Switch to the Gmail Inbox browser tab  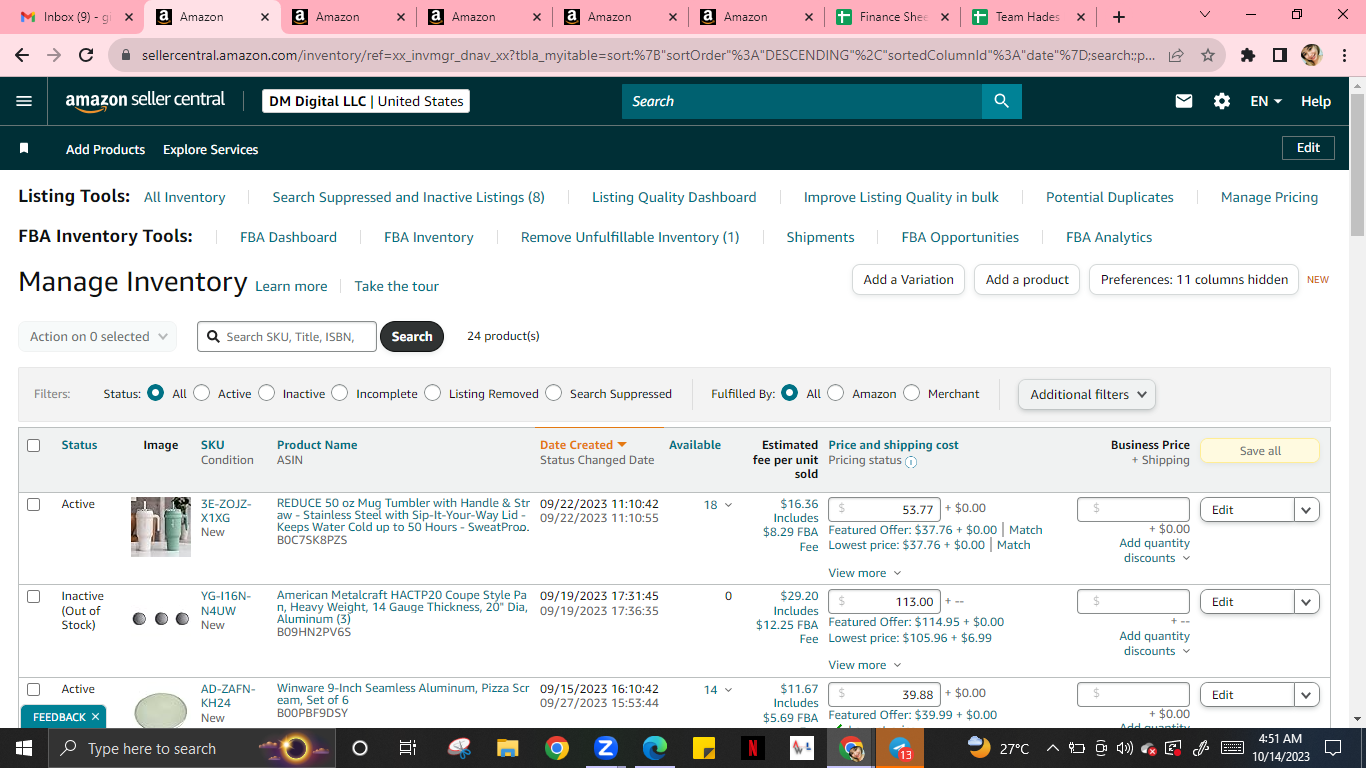[77, 17]
